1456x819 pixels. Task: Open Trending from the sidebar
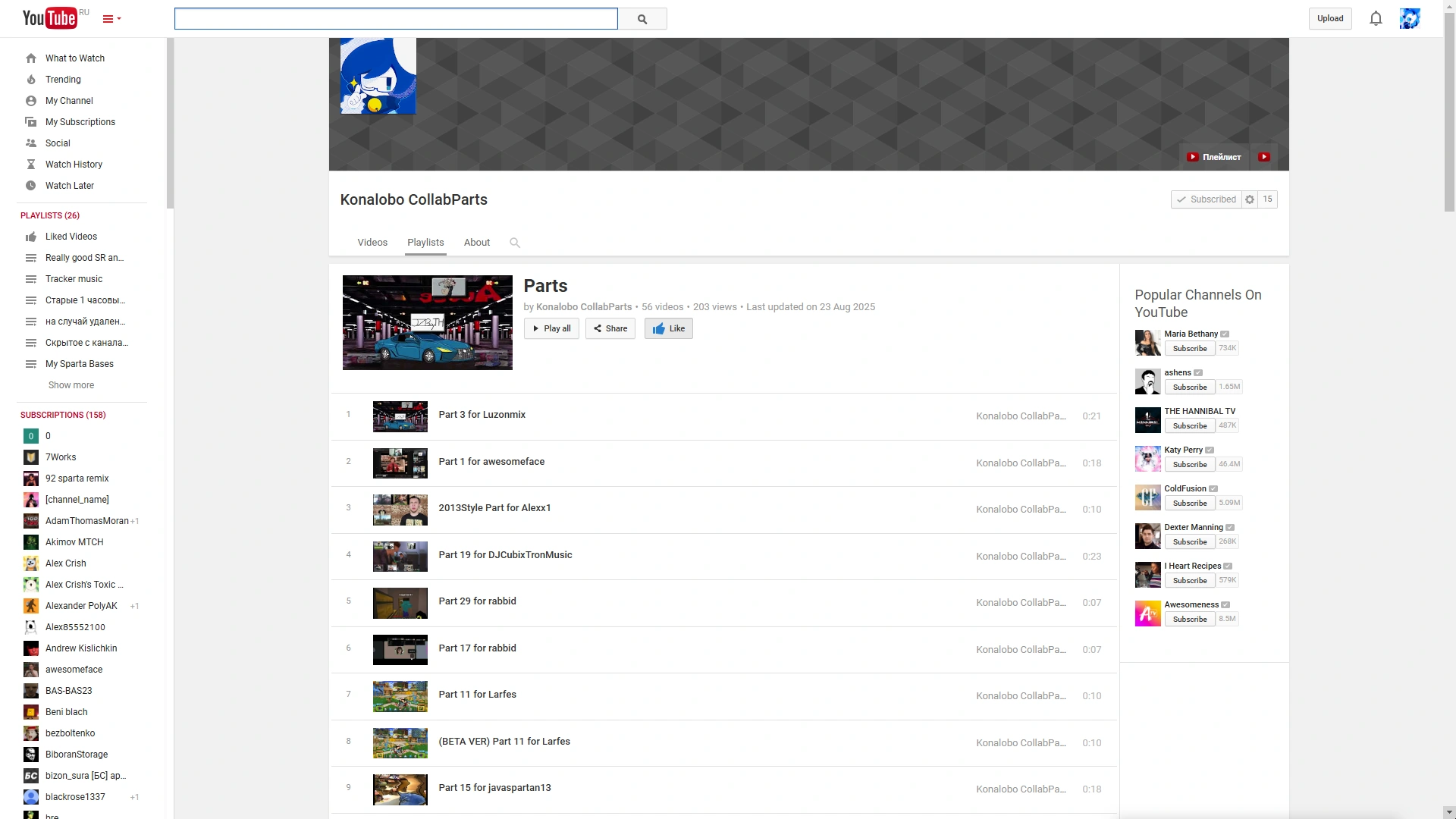coord(63,80)
